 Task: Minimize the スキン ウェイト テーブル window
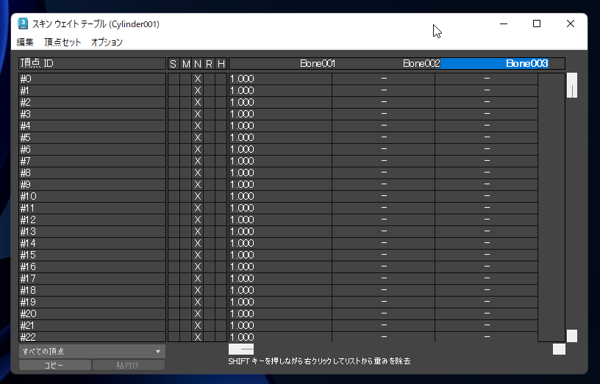504,24
